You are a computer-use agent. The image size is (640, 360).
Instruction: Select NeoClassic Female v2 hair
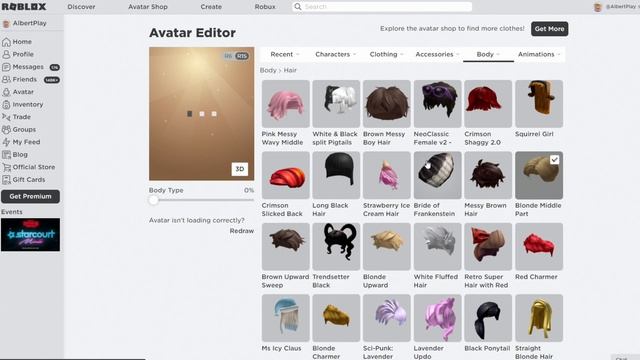point(438,104)
